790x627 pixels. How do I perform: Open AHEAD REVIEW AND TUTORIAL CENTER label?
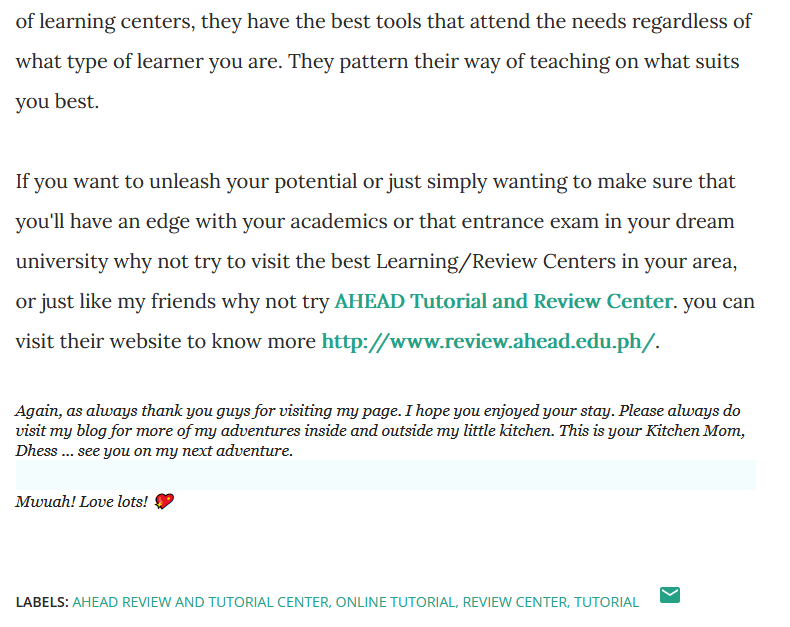pyautogui.click(x=202, y=602)
